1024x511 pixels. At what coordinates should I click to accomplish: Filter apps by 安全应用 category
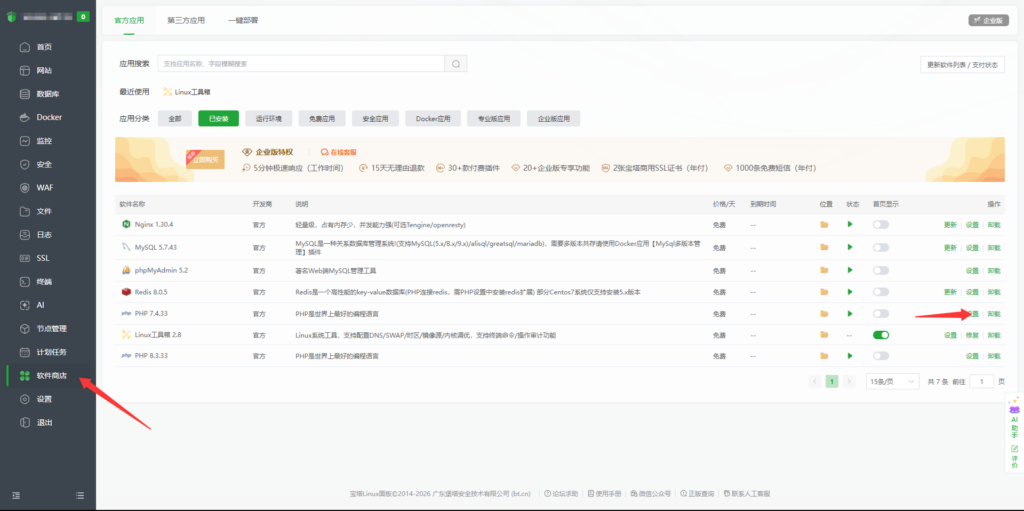coord(376,118)
